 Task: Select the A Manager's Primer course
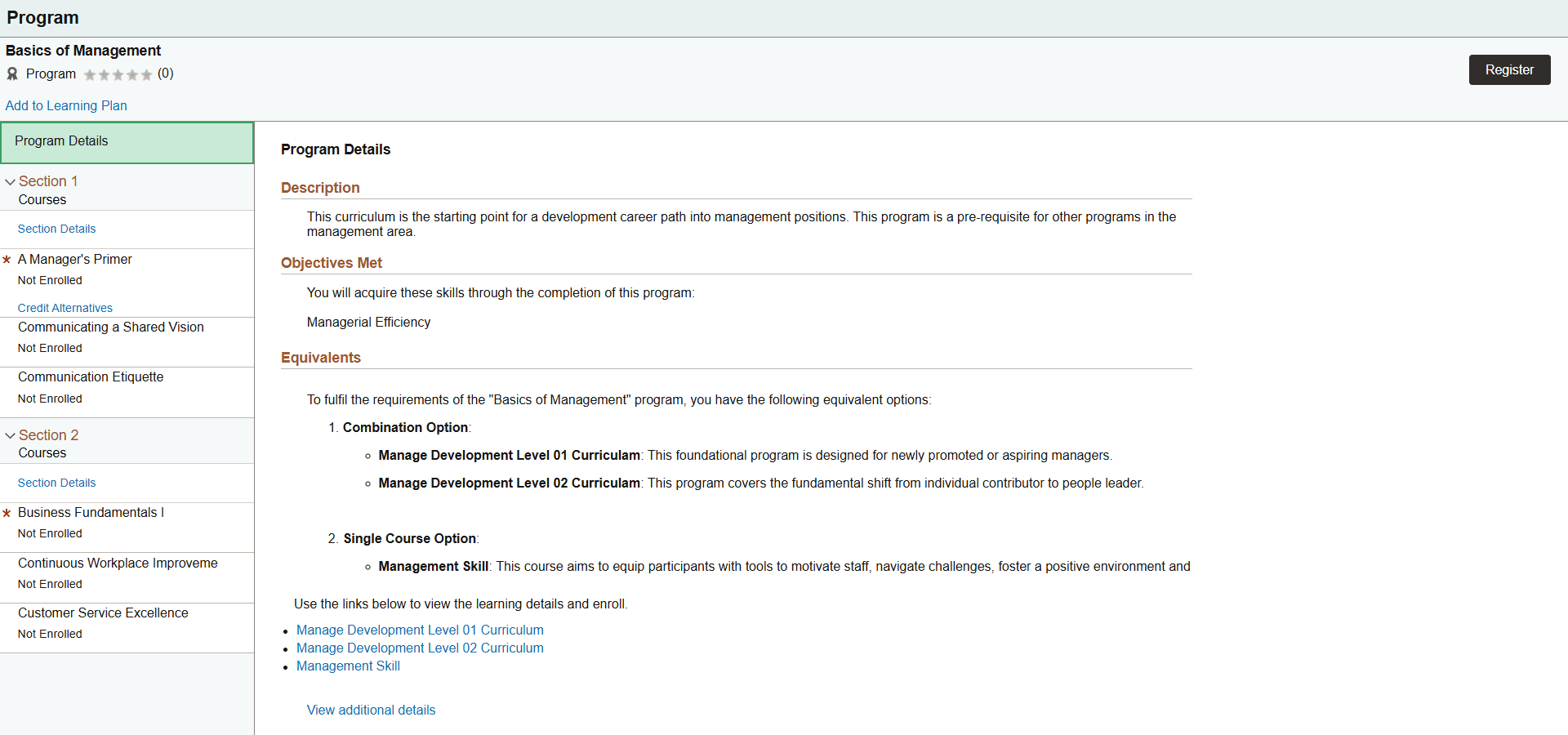pos(75,259)
